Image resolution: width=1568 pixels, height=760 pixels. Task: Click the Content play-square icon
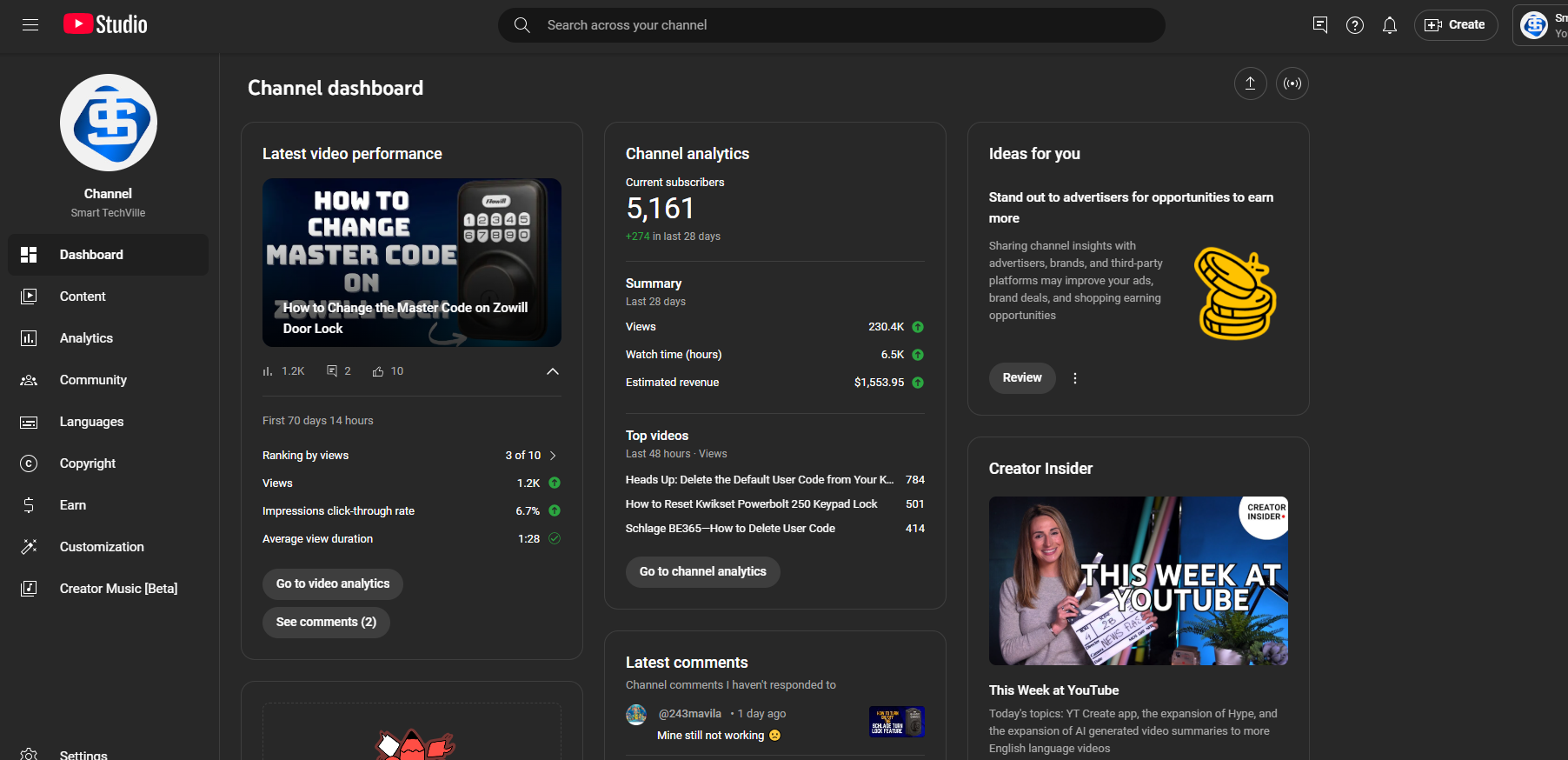point(29,297)
